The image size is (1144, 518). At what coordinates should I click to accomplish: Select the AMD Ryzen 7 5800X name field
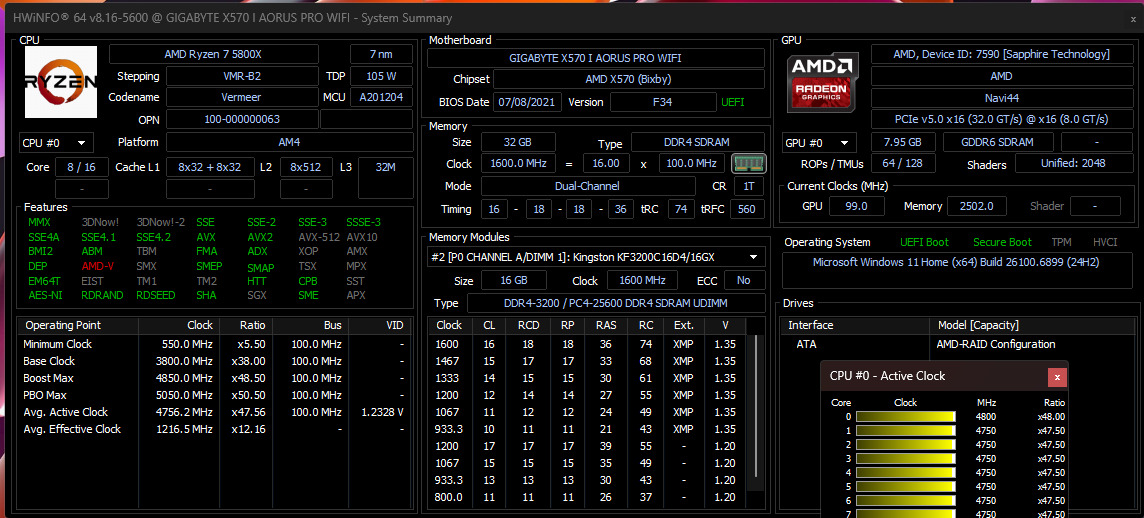click(214, 54)
